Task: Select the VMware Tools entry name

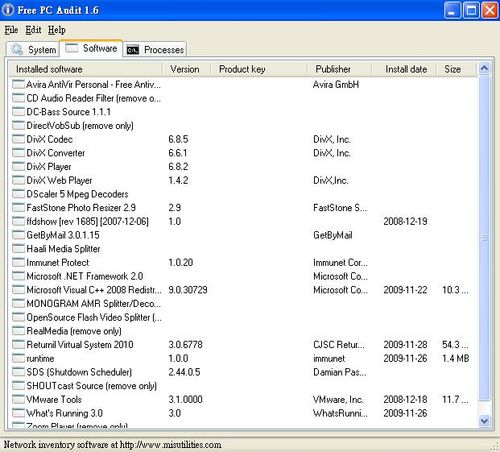Action: tap(54, 399)
